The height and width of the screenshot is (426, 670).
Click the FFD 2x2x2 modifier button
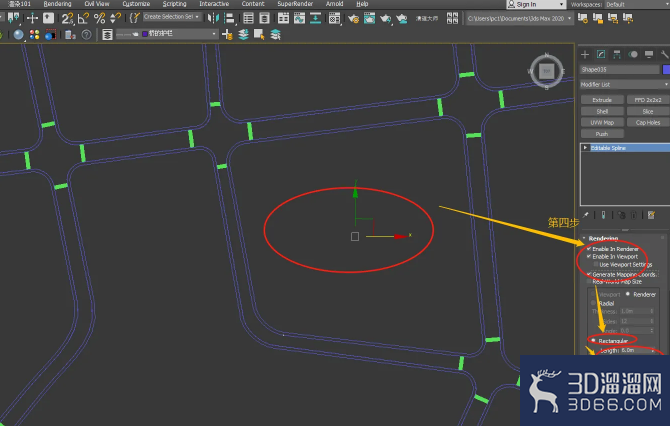pos(648,100)
